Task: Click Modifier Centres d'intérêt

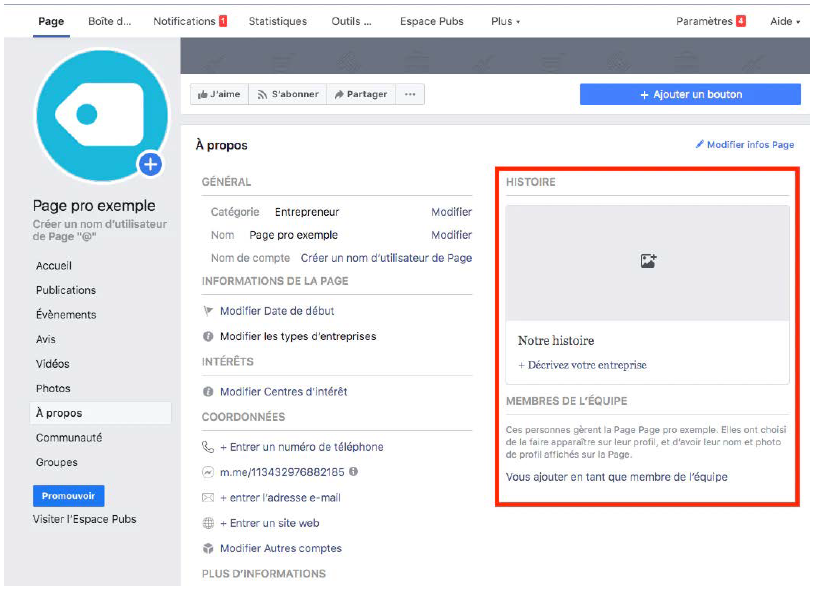Action: (x=283, y=391)
